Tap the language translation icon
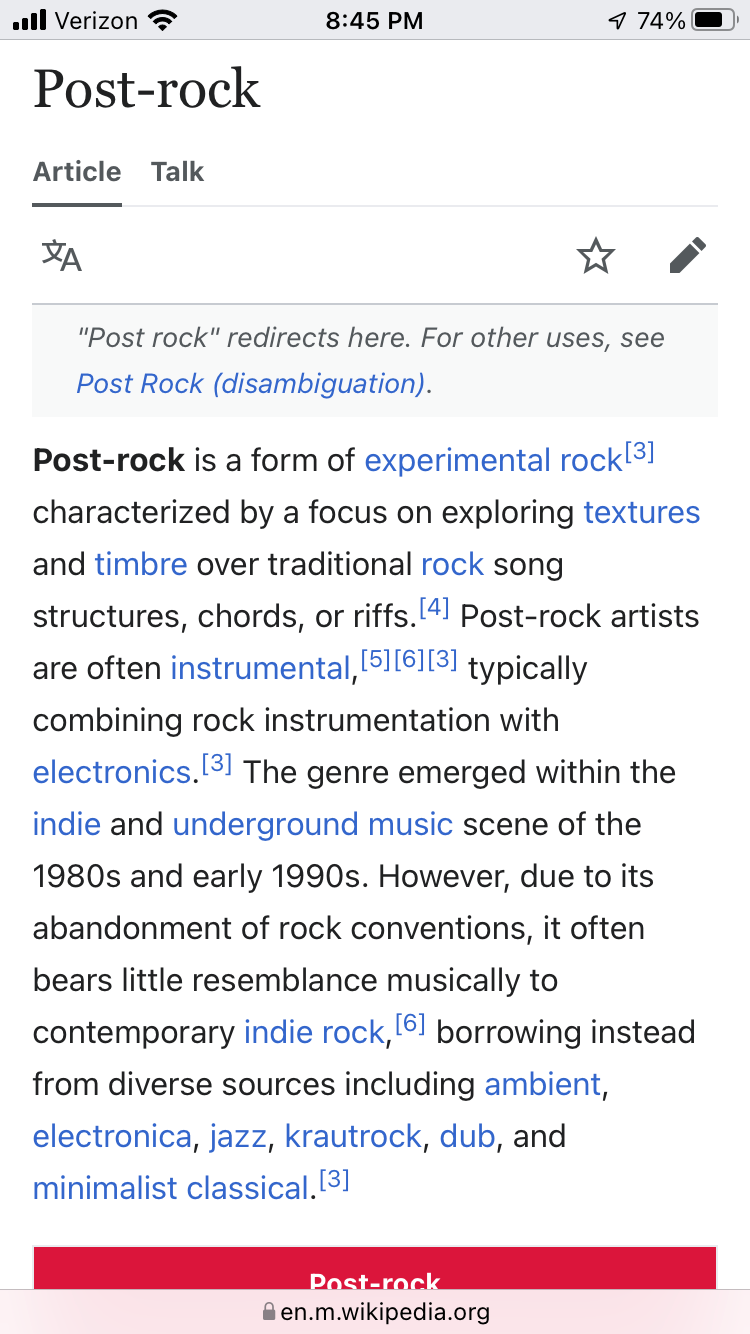The height and width of the screenshot is (1334, 750). pos(62,256)
